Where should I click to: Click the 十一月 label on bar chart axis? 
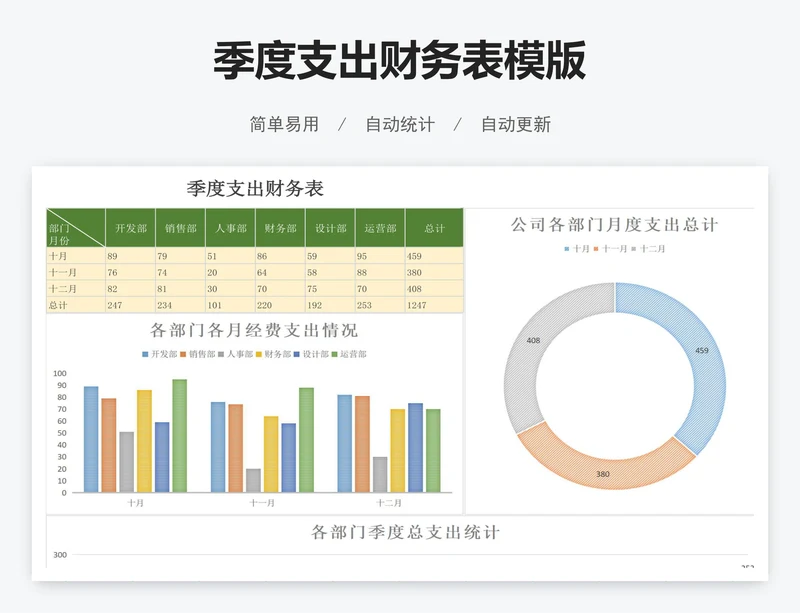click(x=262, y=503)
